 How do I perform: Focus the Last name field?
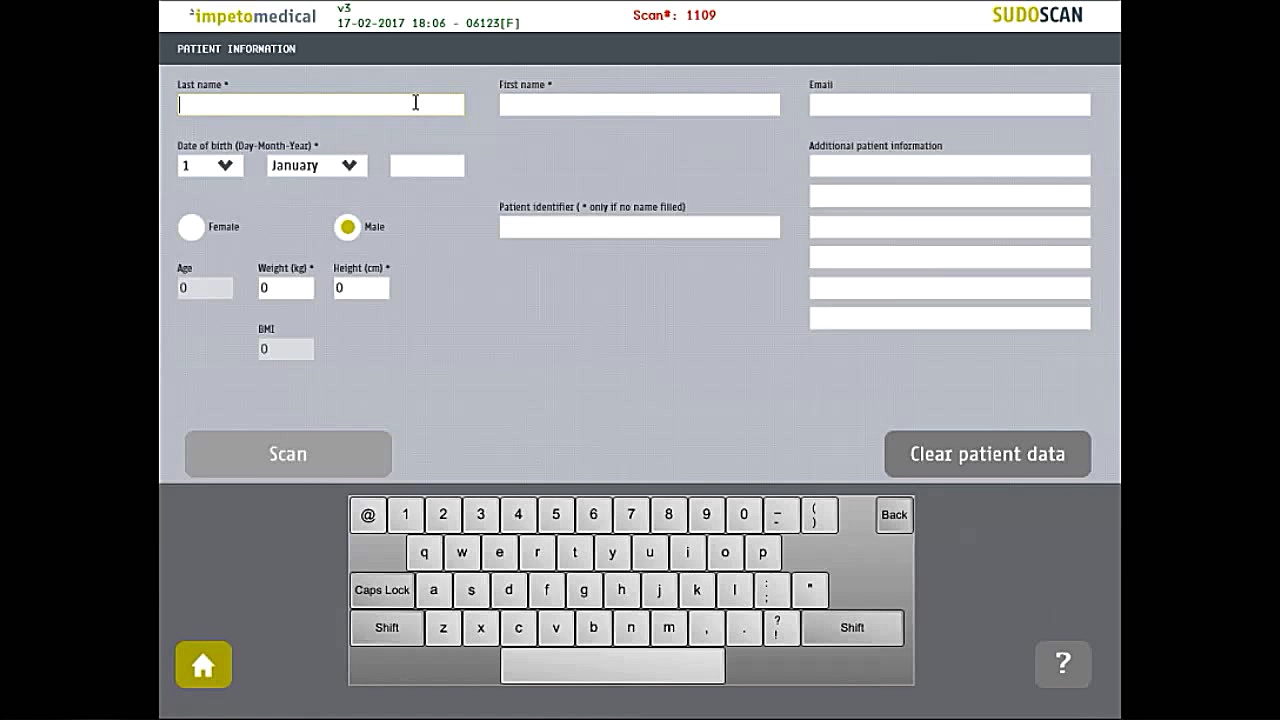(x=321, y=105)
